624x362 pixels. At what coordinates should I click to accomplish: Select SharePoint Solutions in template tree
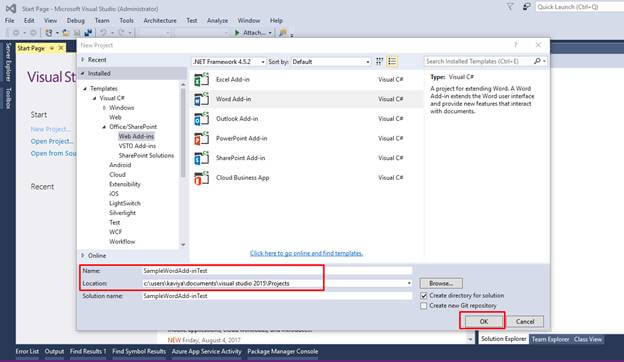click(146, 156)
